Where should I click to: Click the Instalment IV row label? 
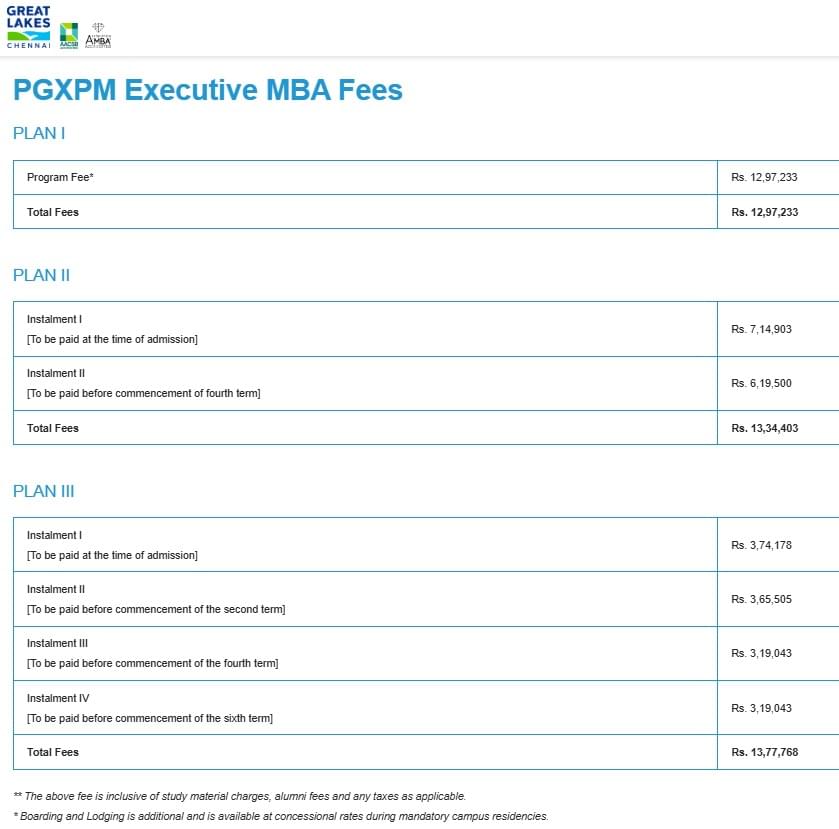(58, 698)
